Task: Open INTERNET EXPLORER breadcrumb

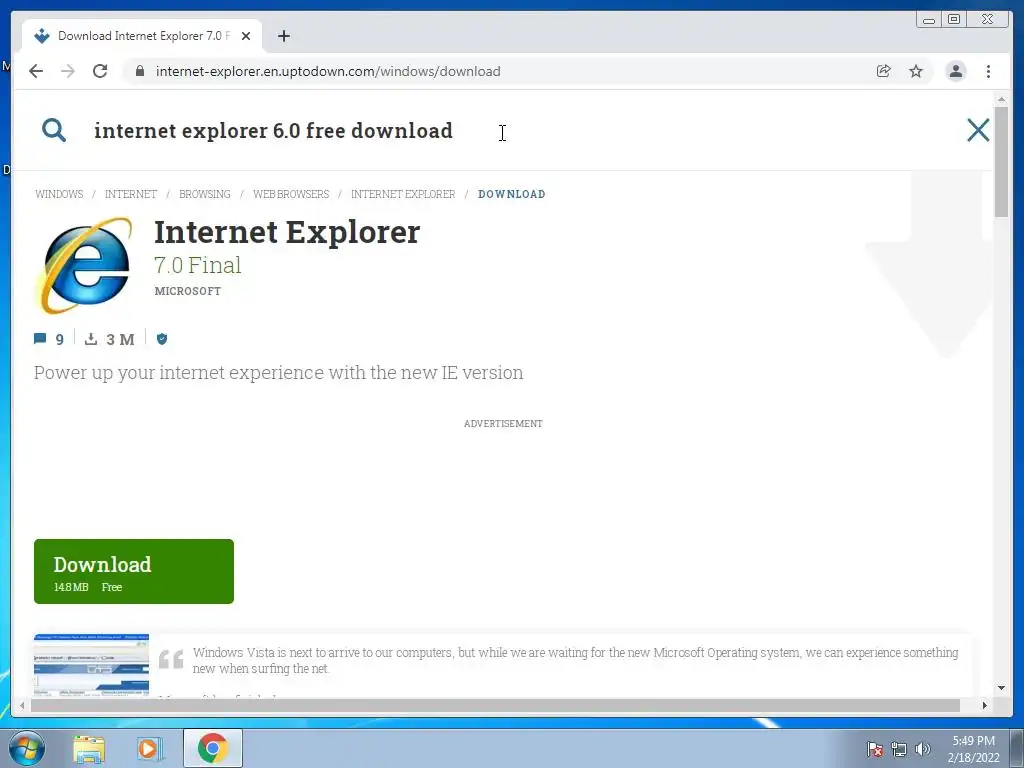Action: tap(403, 194)
